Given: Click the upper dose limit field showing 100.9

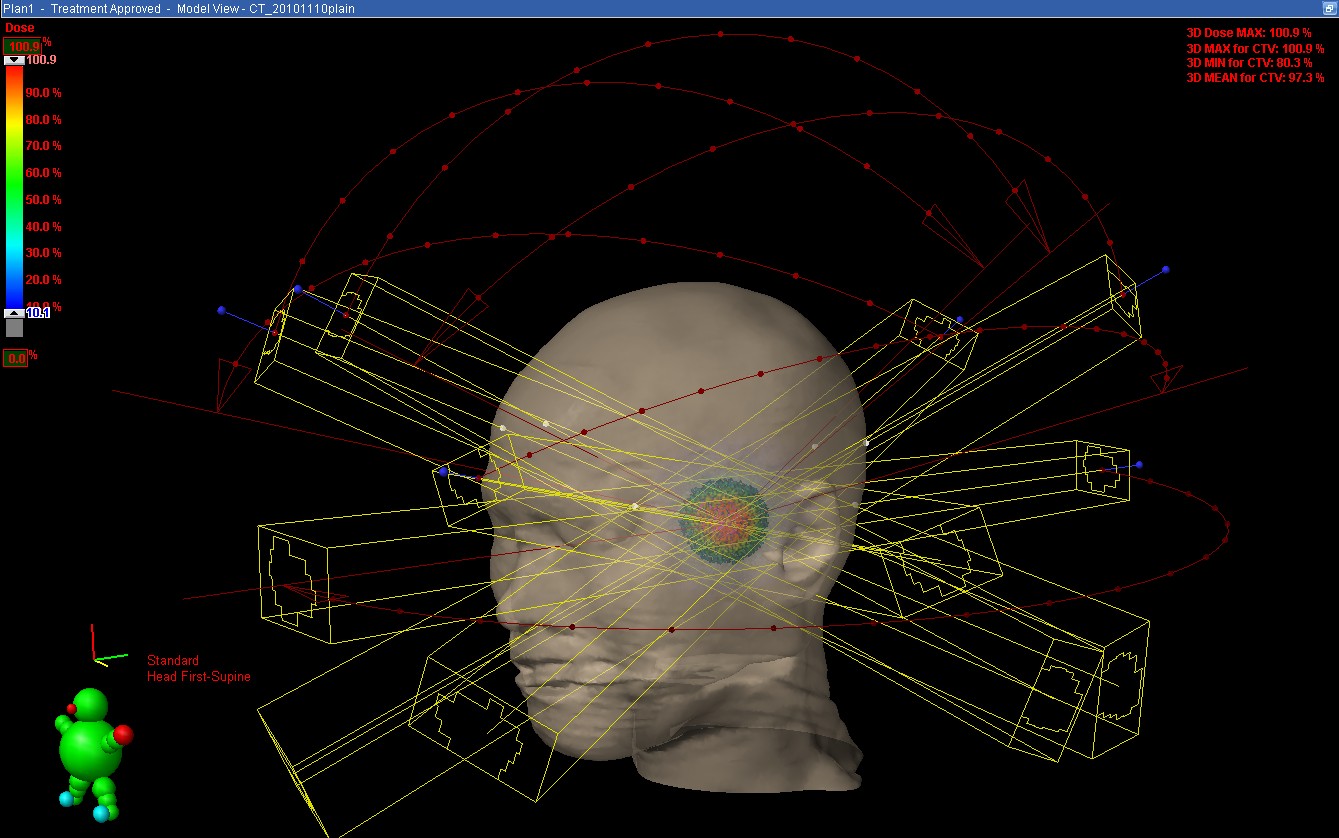Looking at the screenshot, I should point(21,46).
